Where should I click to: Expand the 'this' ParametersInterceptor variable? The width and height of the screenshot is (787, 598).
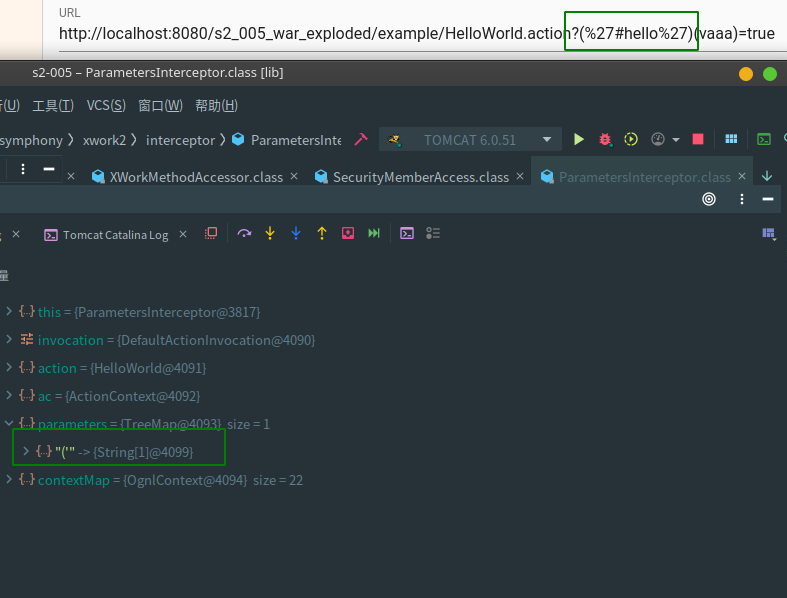tap(9, 312)
